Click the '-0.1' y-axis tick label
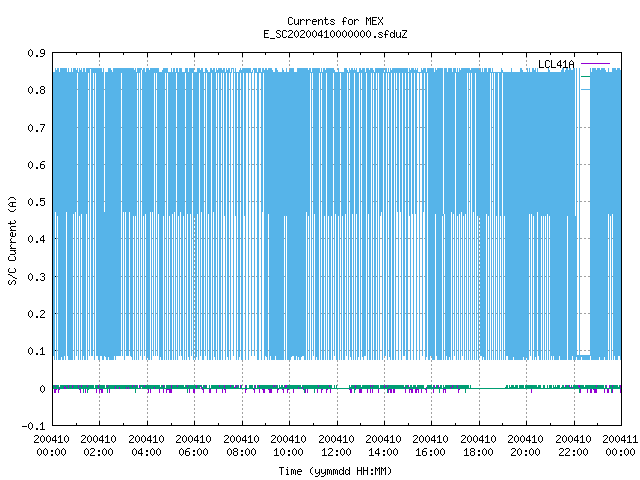This screenshot has width=640, height=480. (34, 426)
